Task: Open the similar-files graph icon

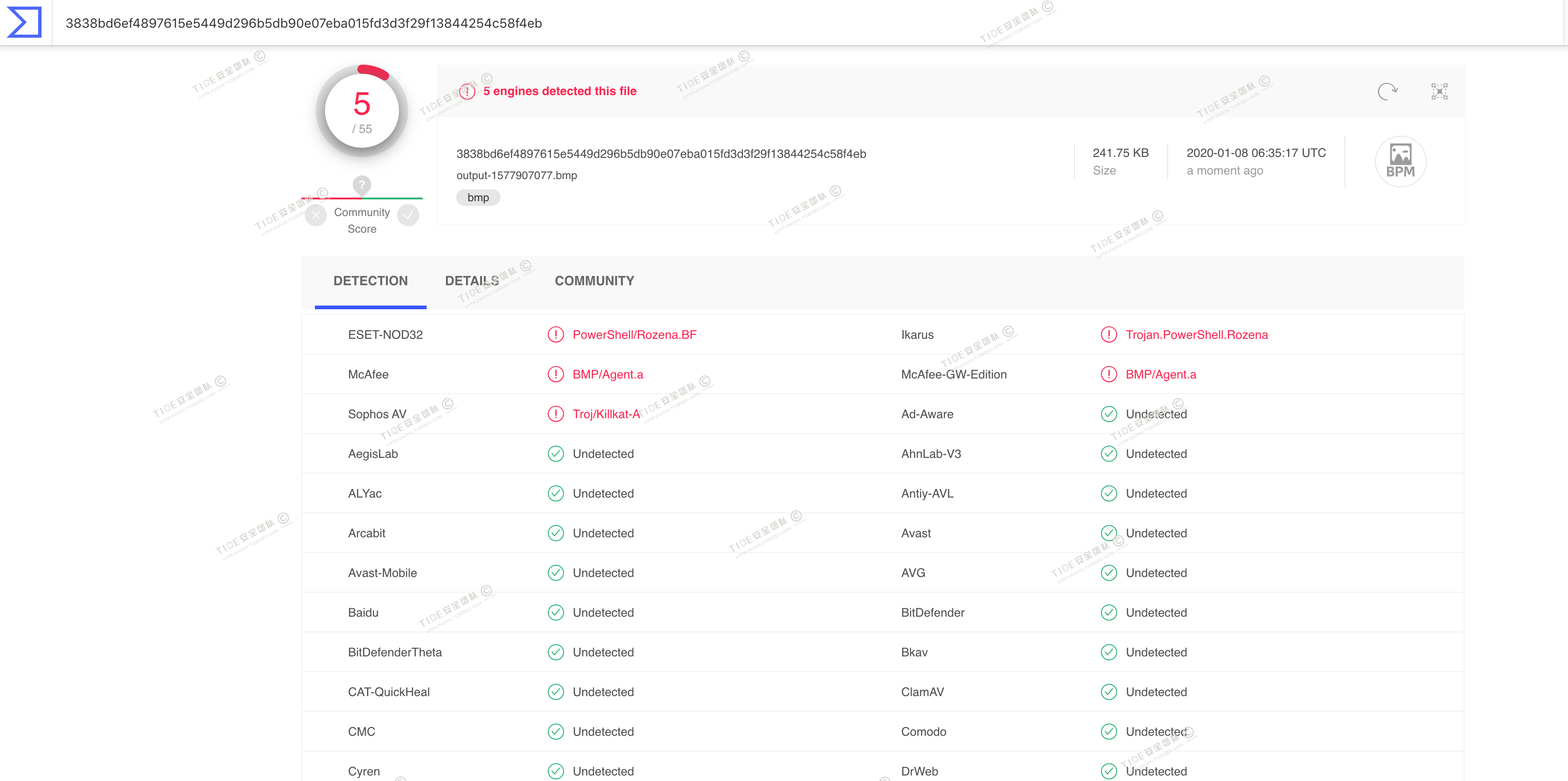Action: (x=1439, y=91)
